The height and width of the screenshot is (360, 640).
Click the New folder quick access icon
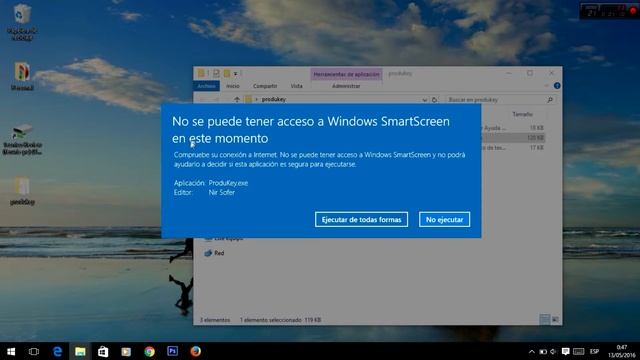[227, 73]
